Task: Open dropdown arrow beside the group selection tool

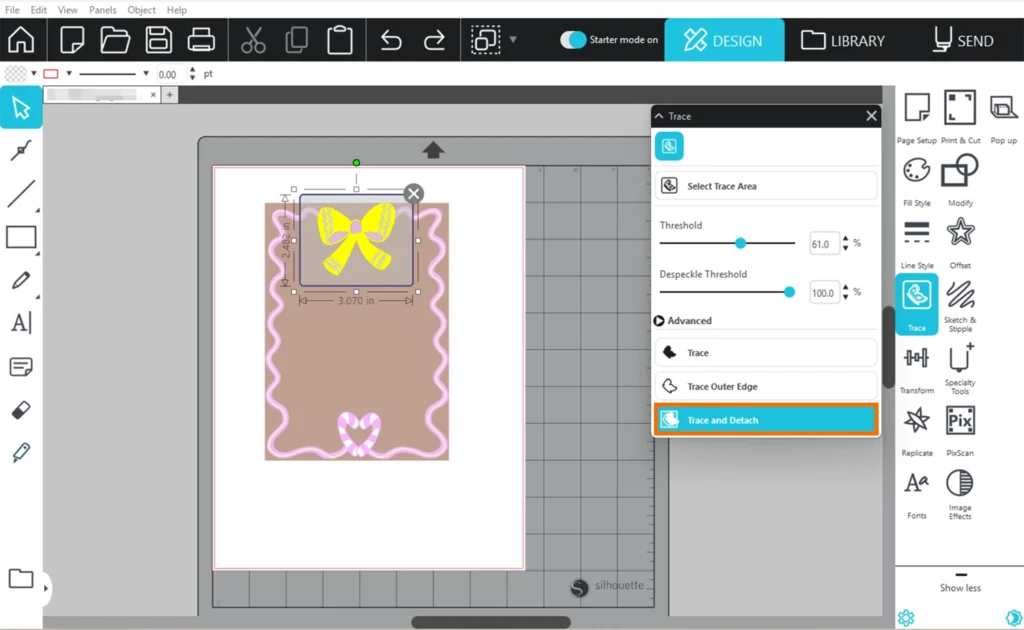Action: 513,40
